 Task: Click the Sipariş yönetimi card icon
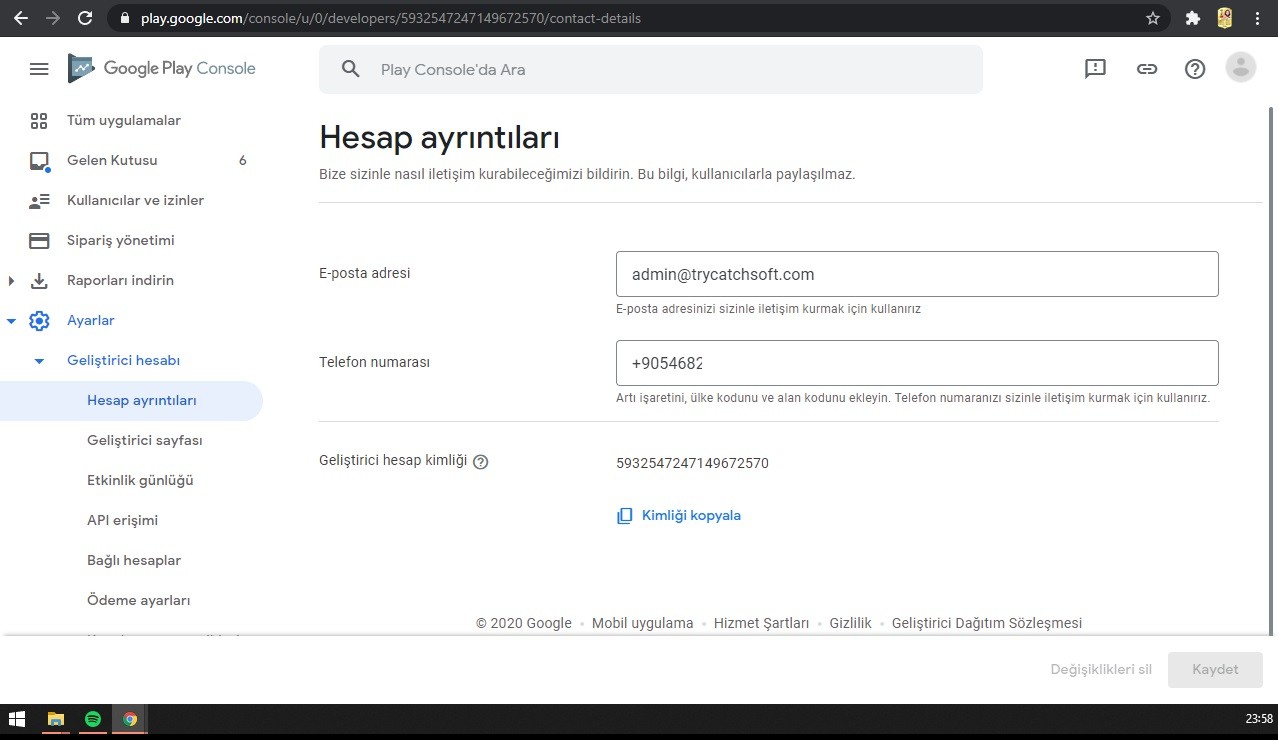39,241
